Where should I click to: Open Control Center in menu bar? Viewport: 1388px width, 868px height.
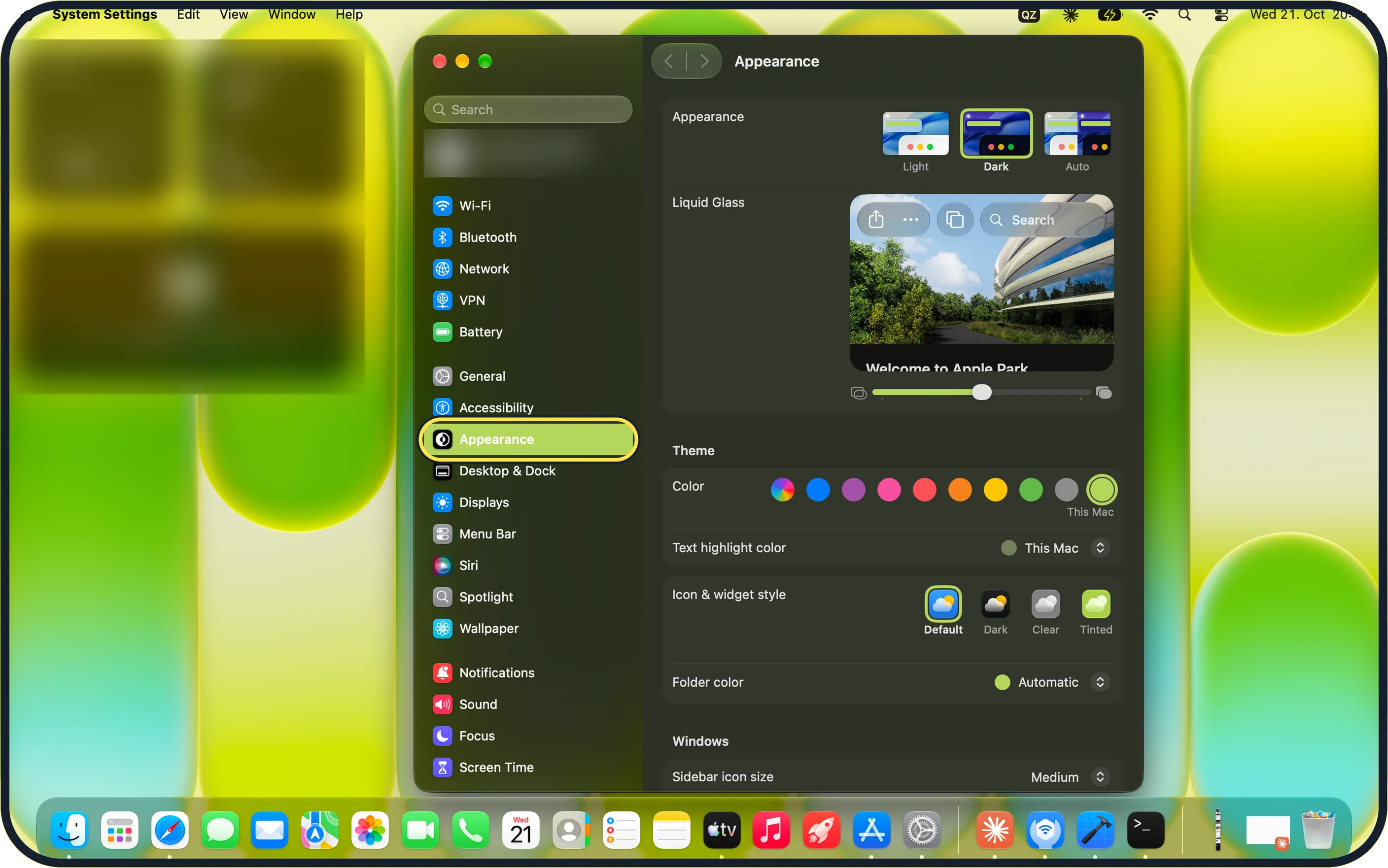point(1221,14)
